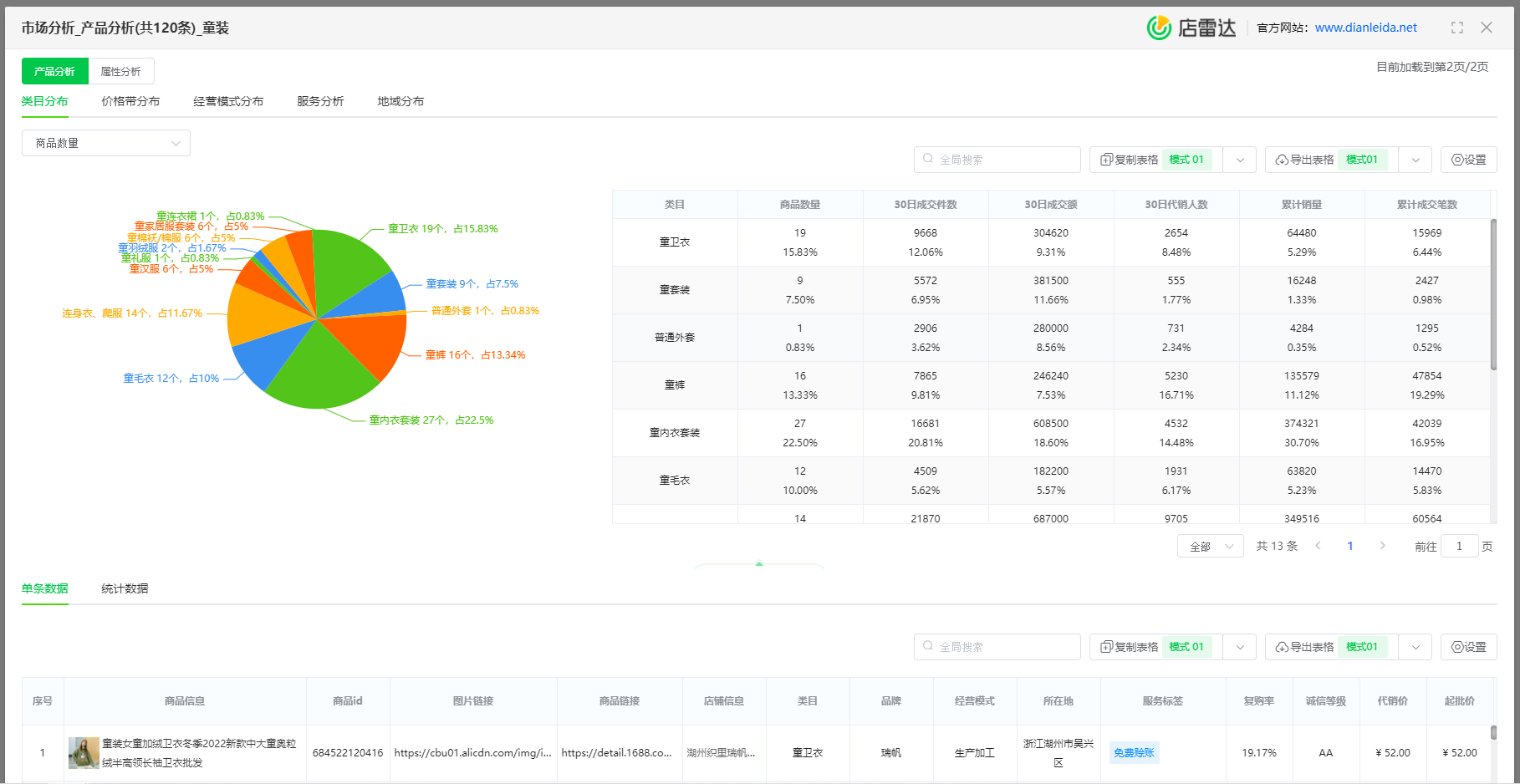Open cbu01.alicdn.com image link

point(473,753)
